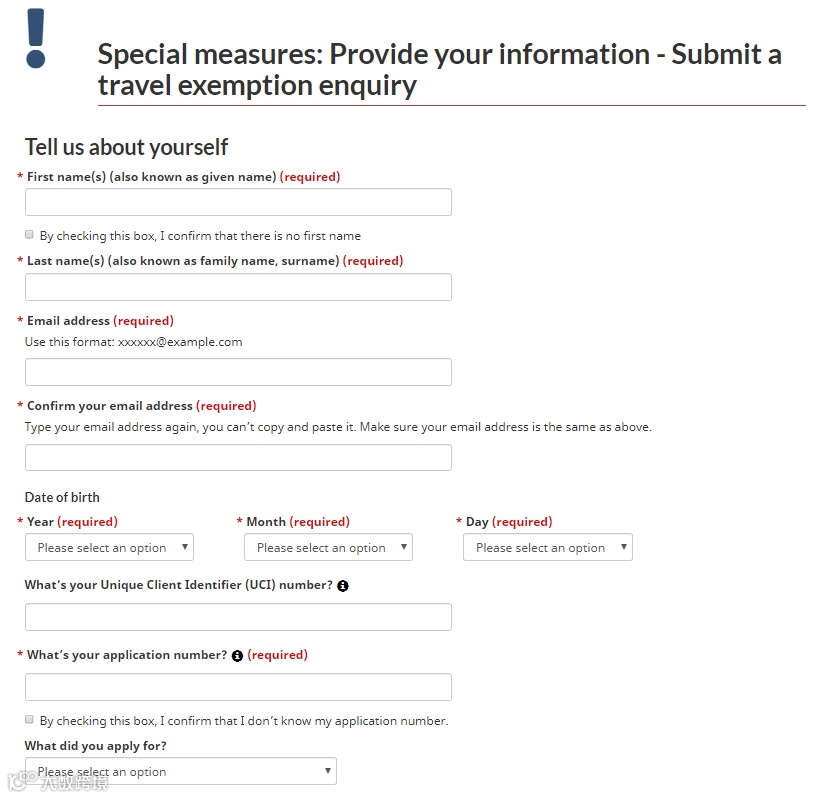Viewport: 823px width, 798px height.
Task: Focus the Confirm your email address field
Action: point(238,457)
